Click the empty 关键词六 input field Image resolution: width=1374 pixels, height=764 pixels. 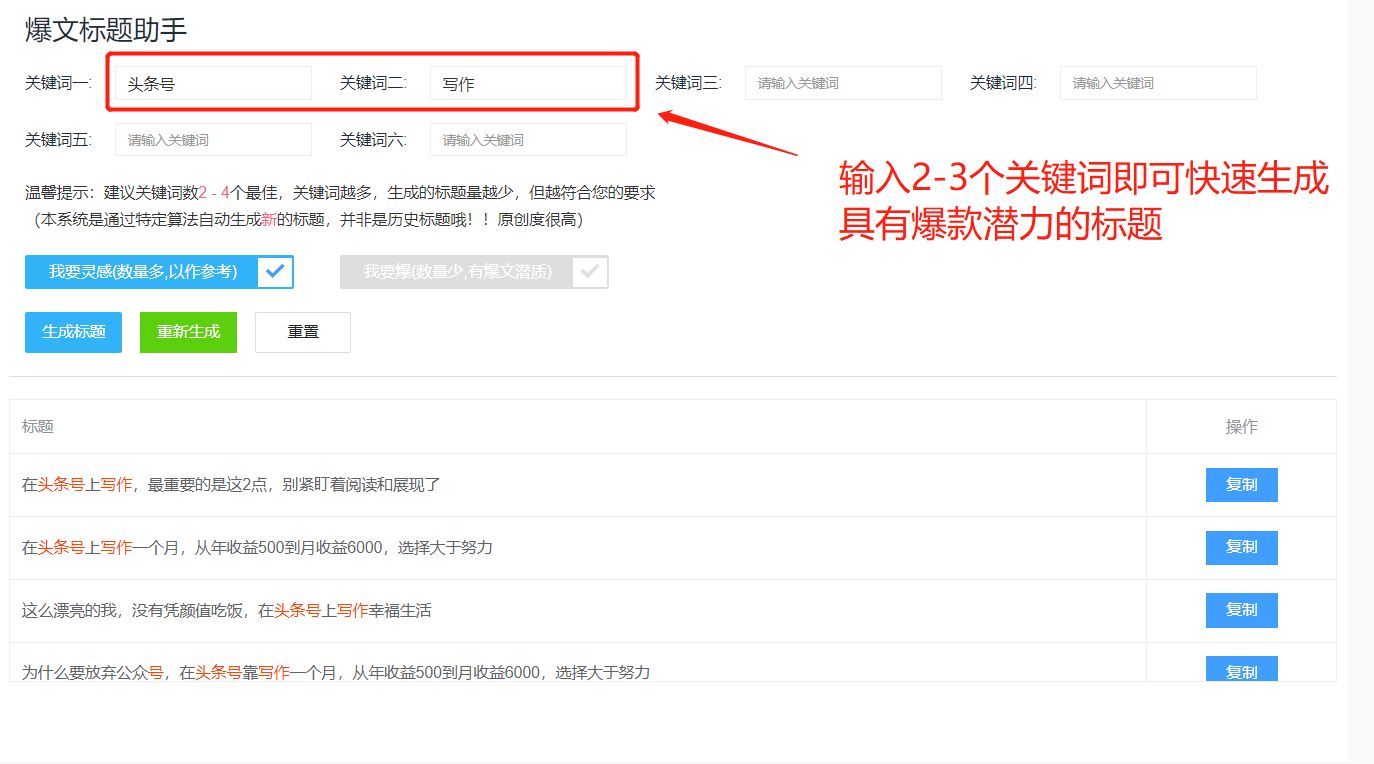(528, 139)
